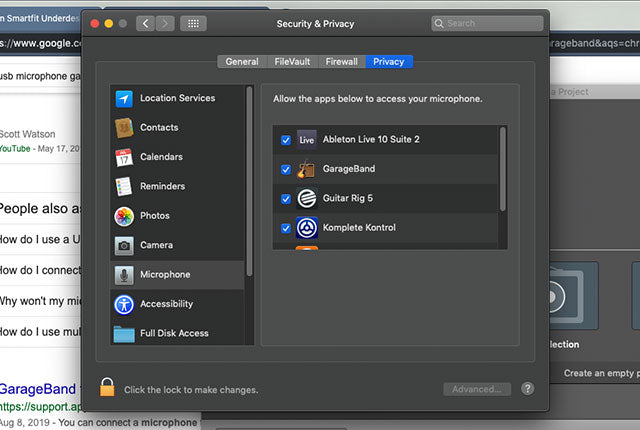Screen dimensions: 640x430
Task: Select Photos in the privacy list
Action: click(154, 215)
